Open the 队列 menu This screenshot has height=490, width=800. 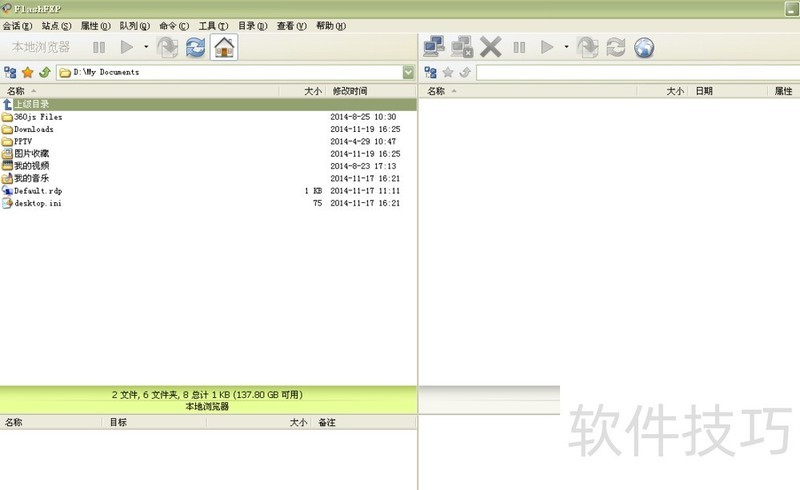click(135, 26)
